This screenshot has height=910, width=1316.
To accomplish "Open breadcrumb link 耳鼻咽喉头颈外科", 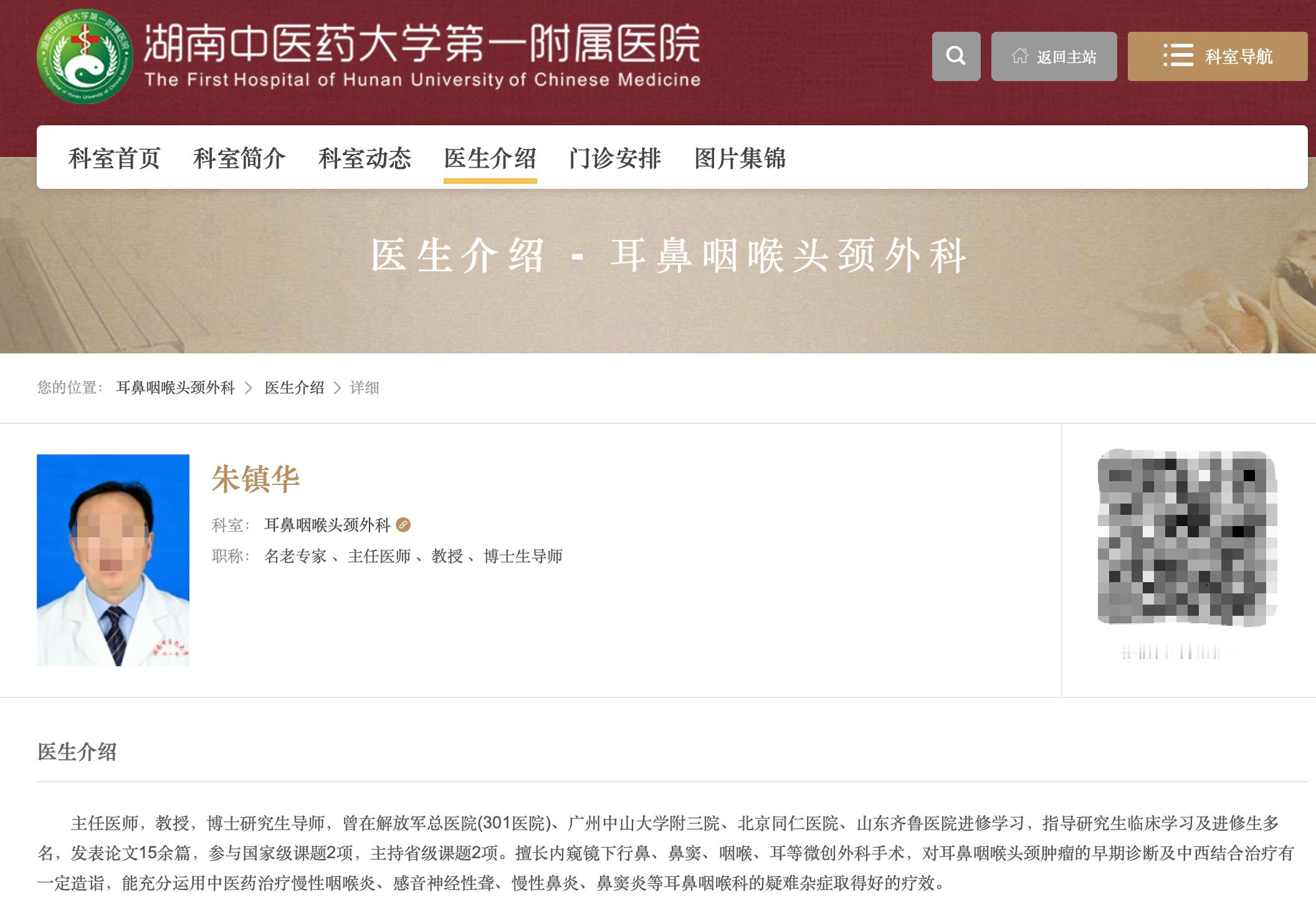I will coord(176,388).
